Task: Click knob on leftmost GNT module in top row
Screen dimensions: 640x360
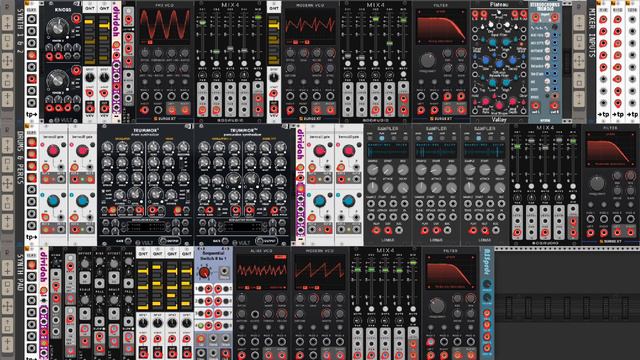Action: tap(90, 78)
